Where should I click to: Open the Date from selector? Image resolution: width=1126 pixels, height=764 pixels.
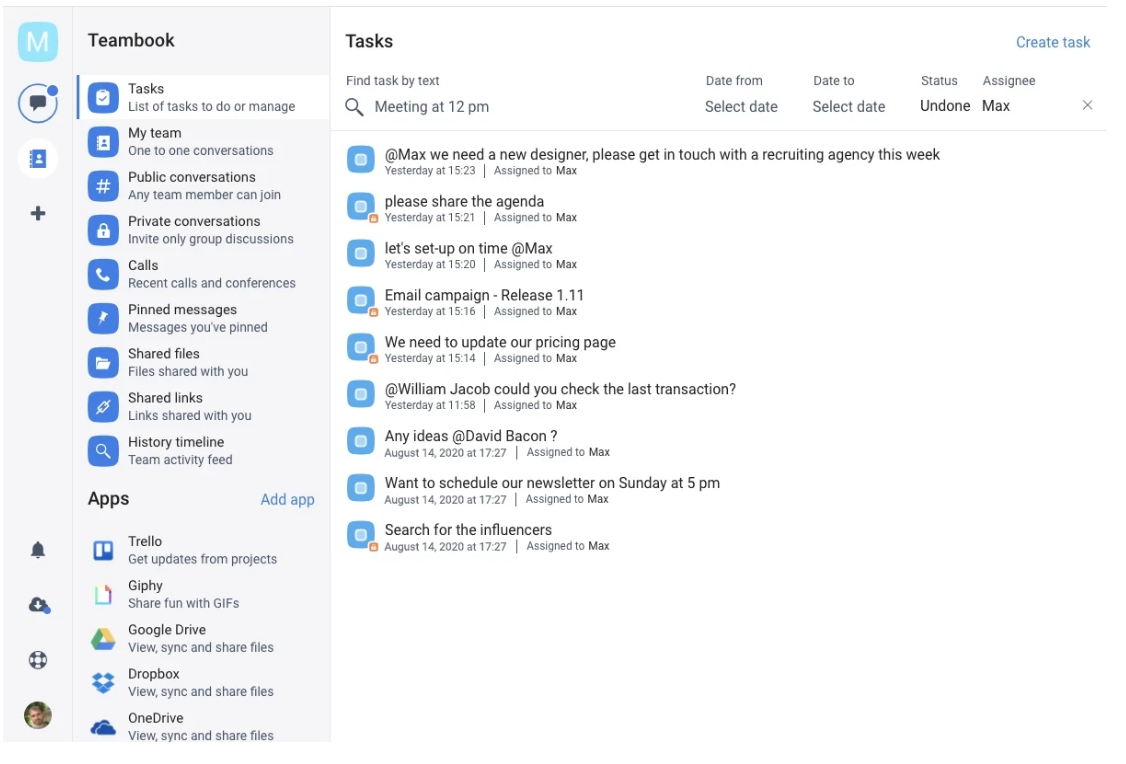click(x=740, y=107)
